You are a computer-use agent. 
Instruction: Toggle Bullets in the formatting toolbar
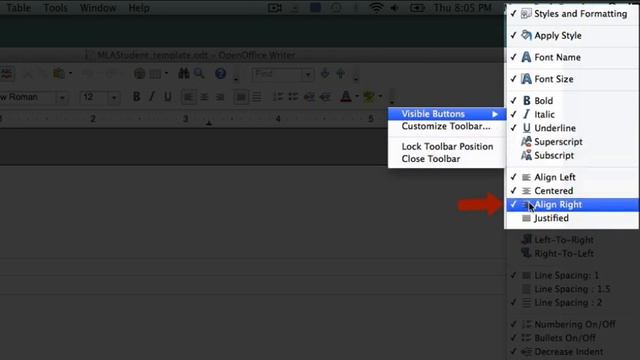click(x=293, y=97)
